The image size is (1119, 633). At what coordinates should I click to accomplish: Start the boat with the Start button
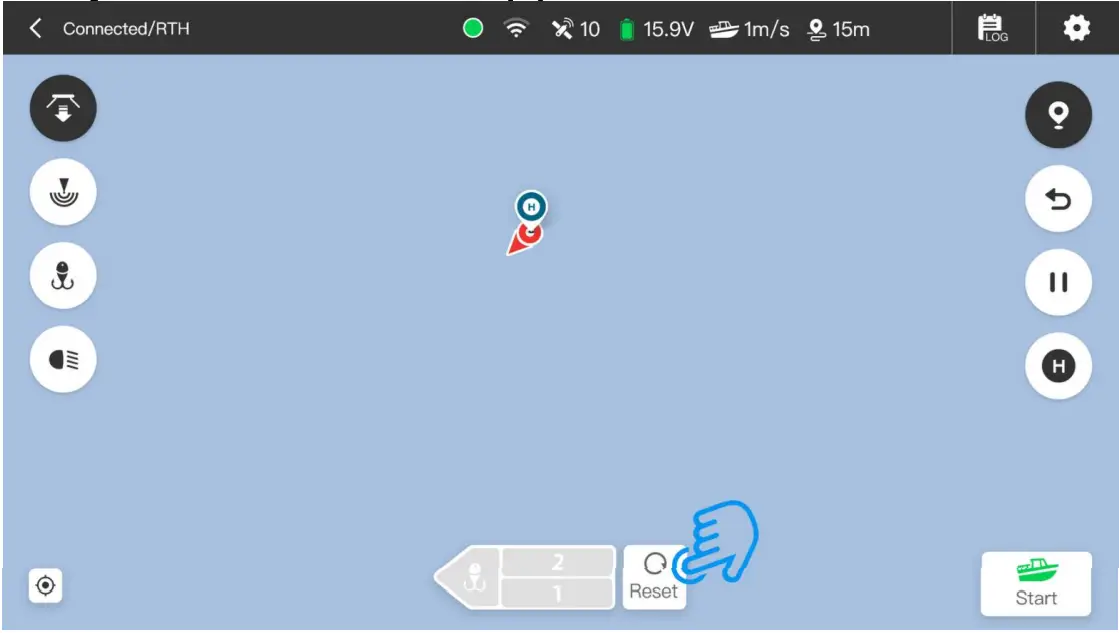pos(1036,584)
